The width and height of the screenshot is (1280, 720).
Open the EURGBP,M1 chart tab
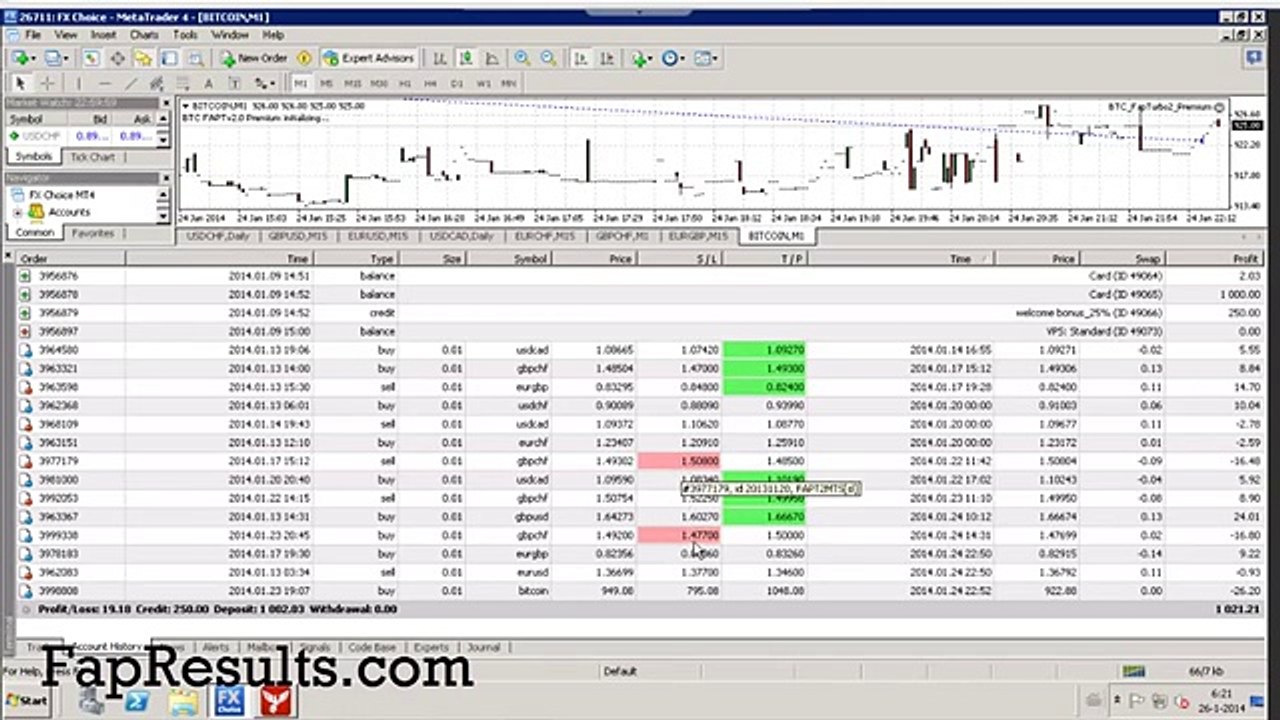699,236
